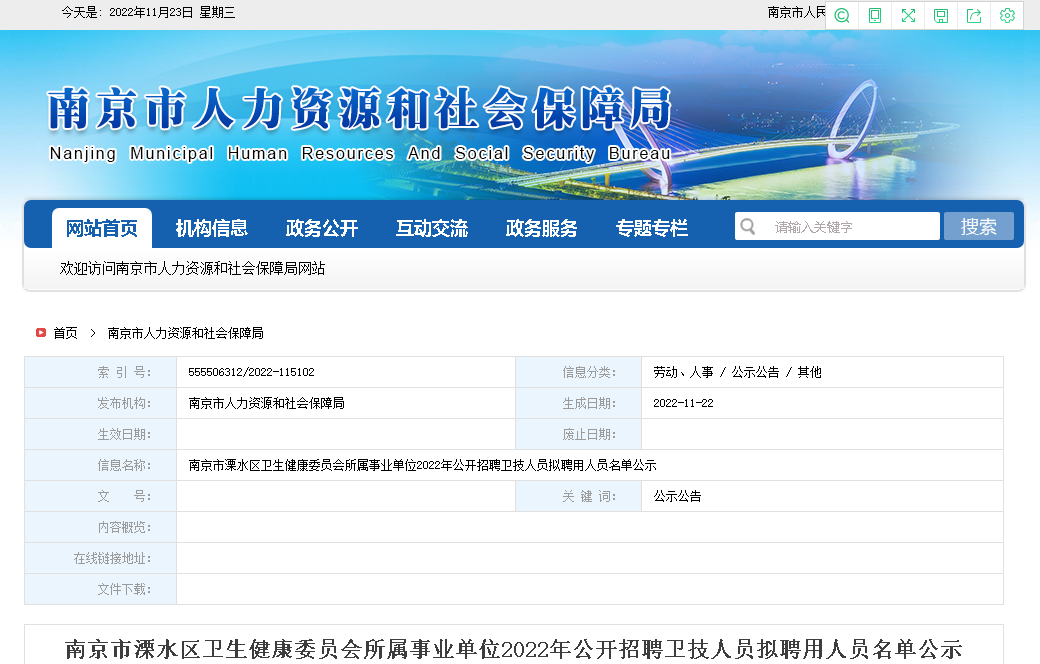Open the 政务公开 menu

click(322, 228)
